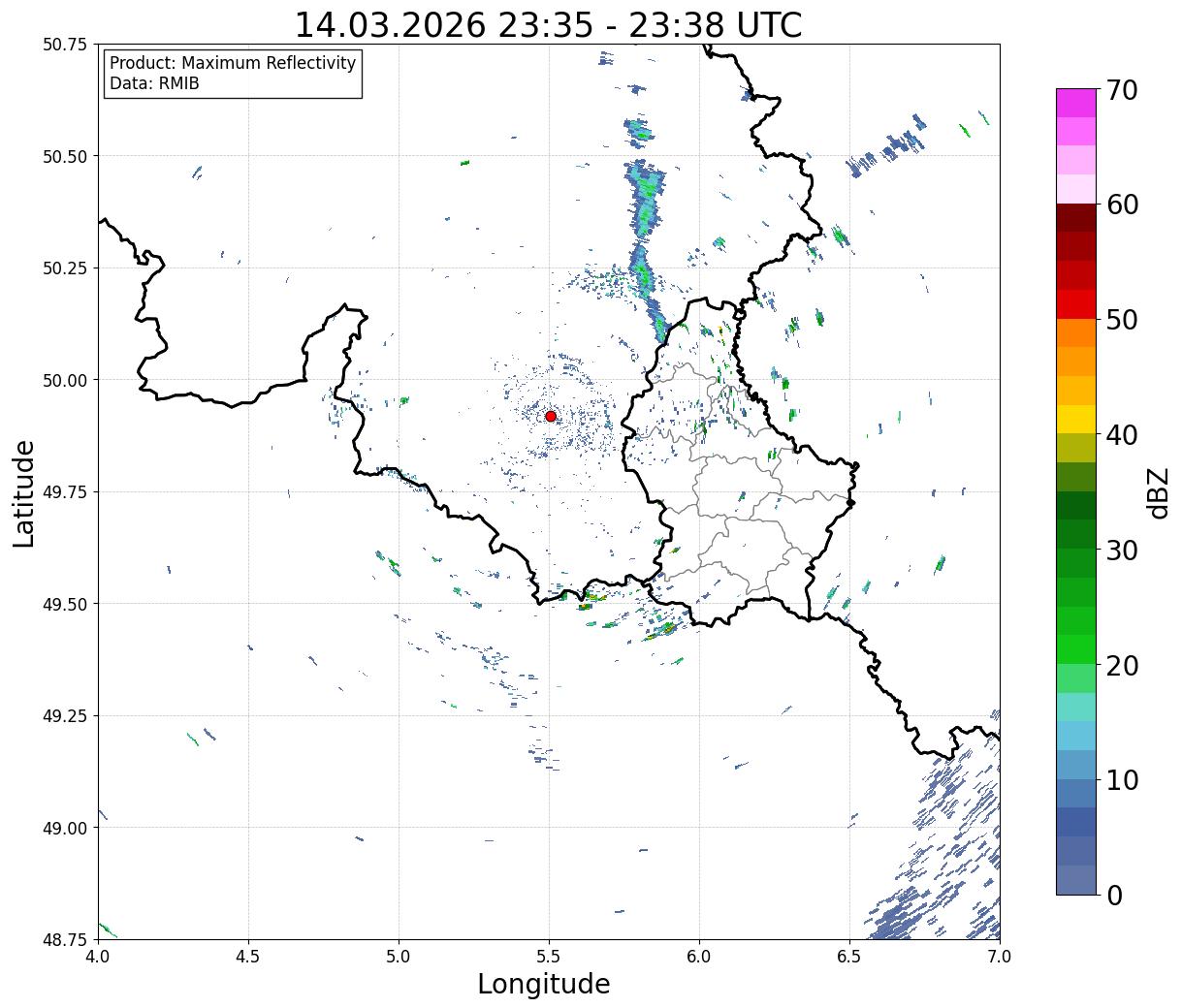Image resolution: width=1182 pixels, height=1008 pixels.
Task: Click the blue 10 dBZ color band
Action: point(1076,793)
